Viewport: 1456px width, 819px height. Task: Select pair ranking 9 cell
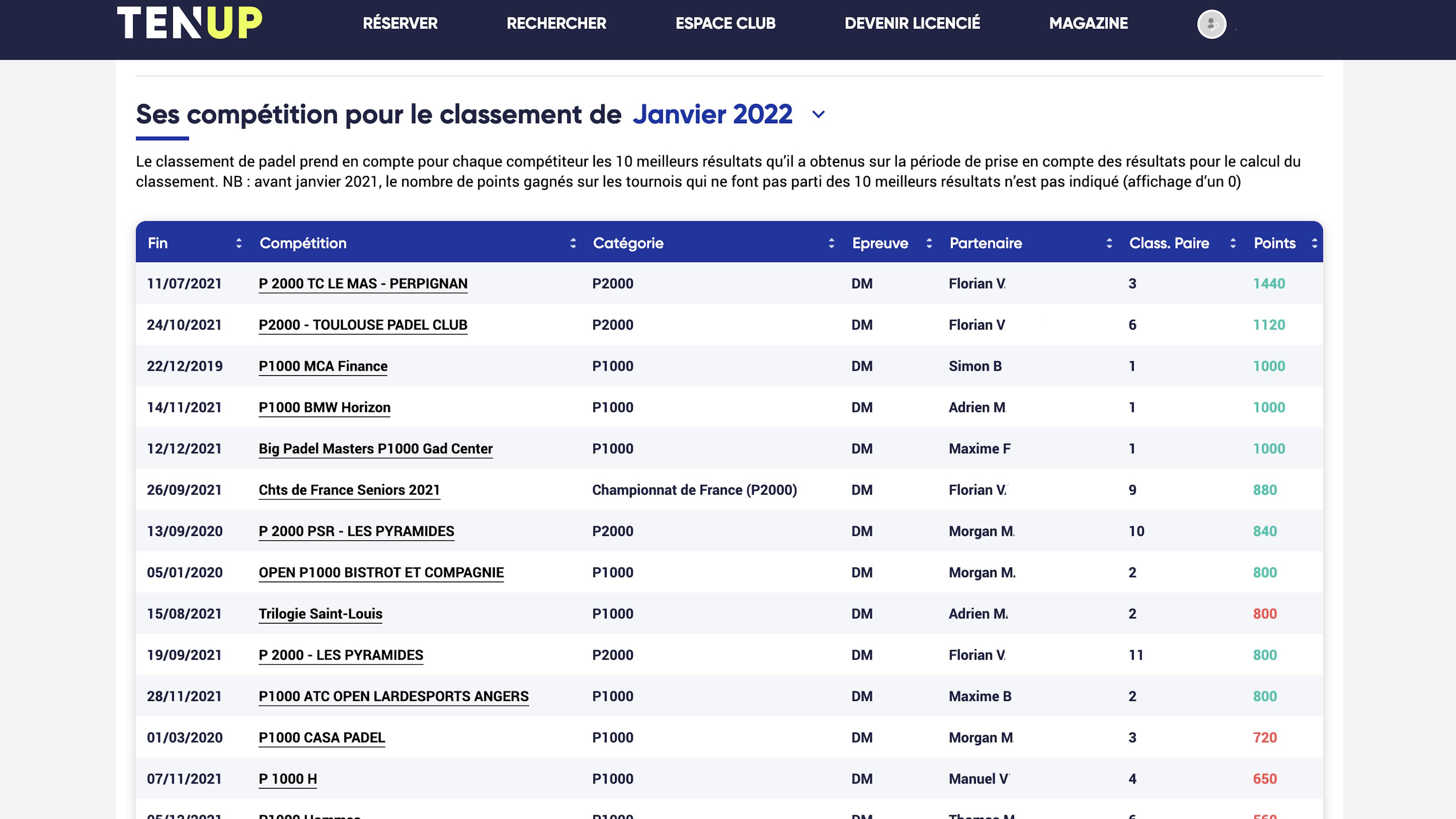click(x=1132, y=490)
